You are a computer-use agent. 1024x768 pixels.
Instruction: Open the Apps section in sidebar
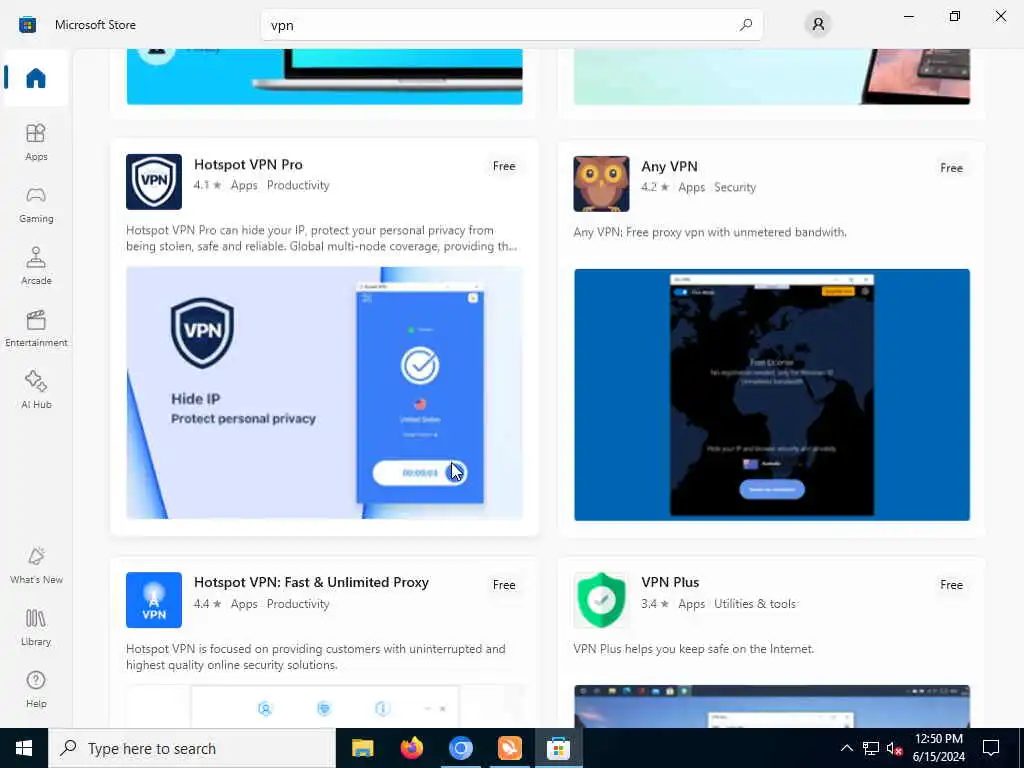click(x=36, y=142)
